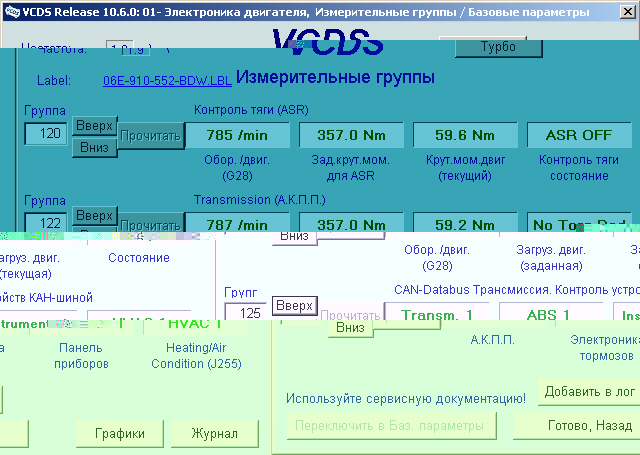
Task: Click the Измерительные группы heading
Action: pos(336,77)
